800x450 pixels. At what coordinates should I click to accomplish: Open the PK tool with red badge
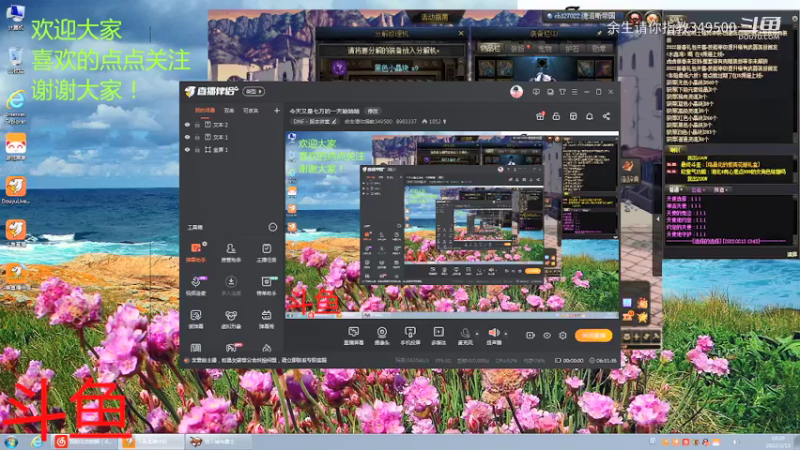[x=232, y=348]
